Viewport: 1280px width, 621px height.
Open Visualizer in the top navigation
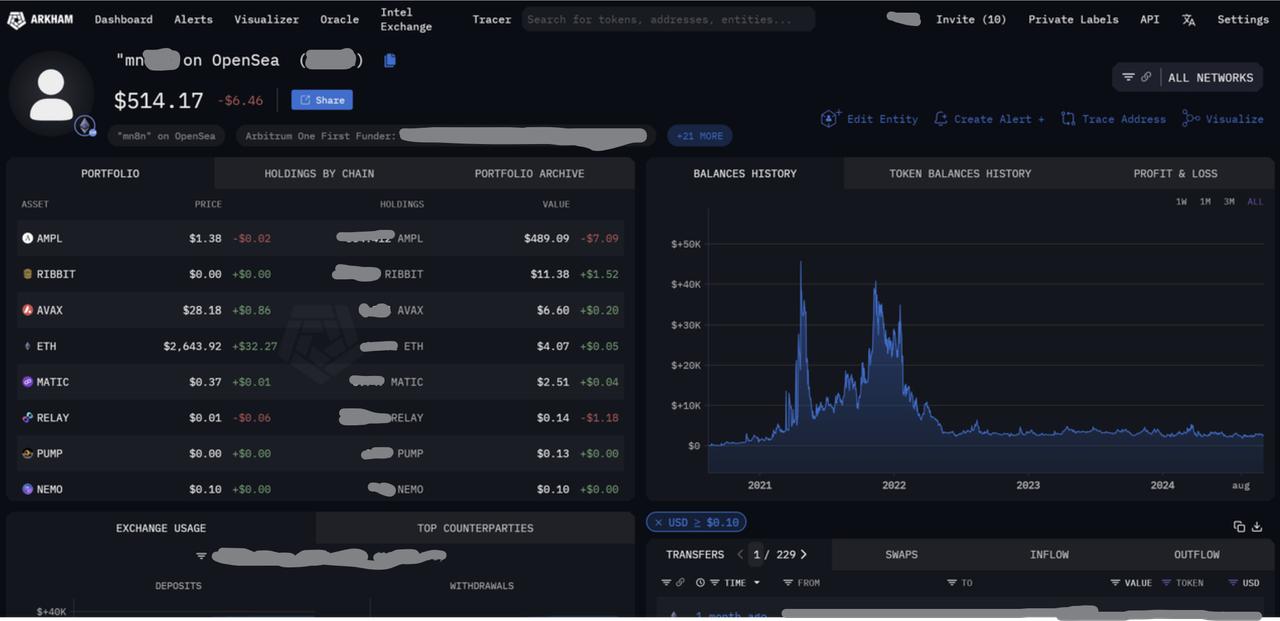coord(266,19)
